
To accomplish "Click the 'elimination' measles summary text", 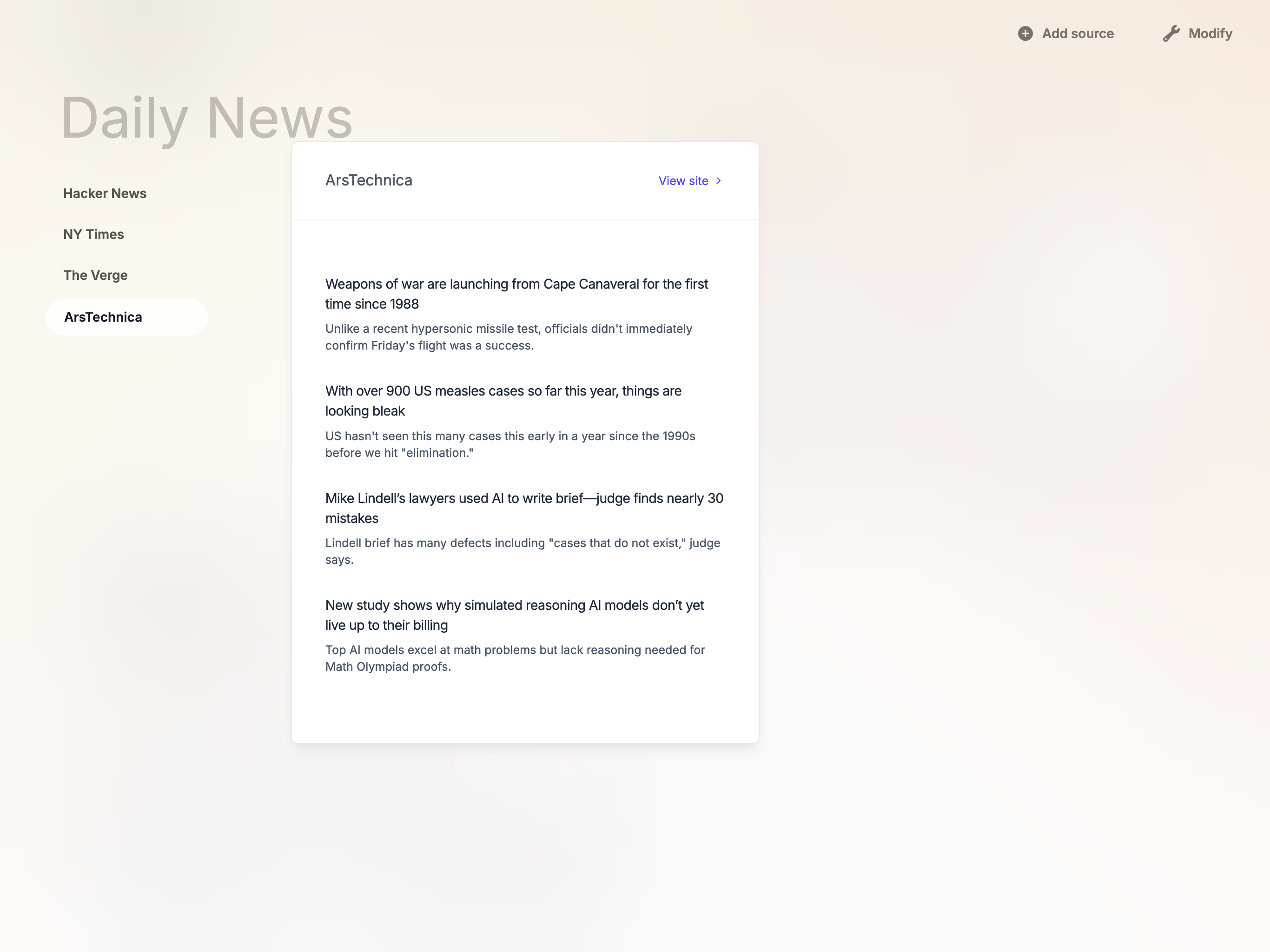I will pos(510,444).
